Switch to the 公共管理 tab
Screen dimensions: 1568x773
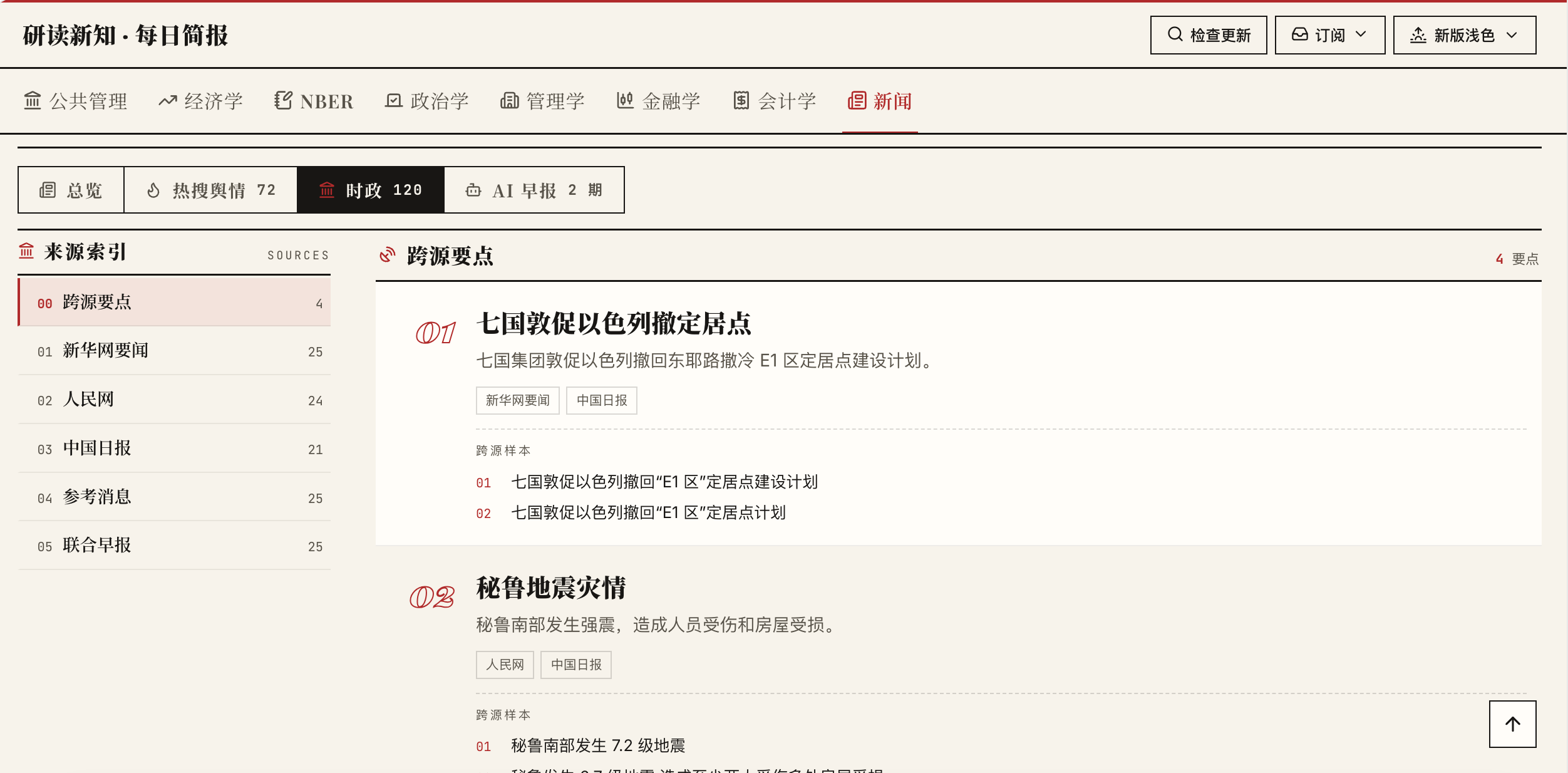(76, 101)
